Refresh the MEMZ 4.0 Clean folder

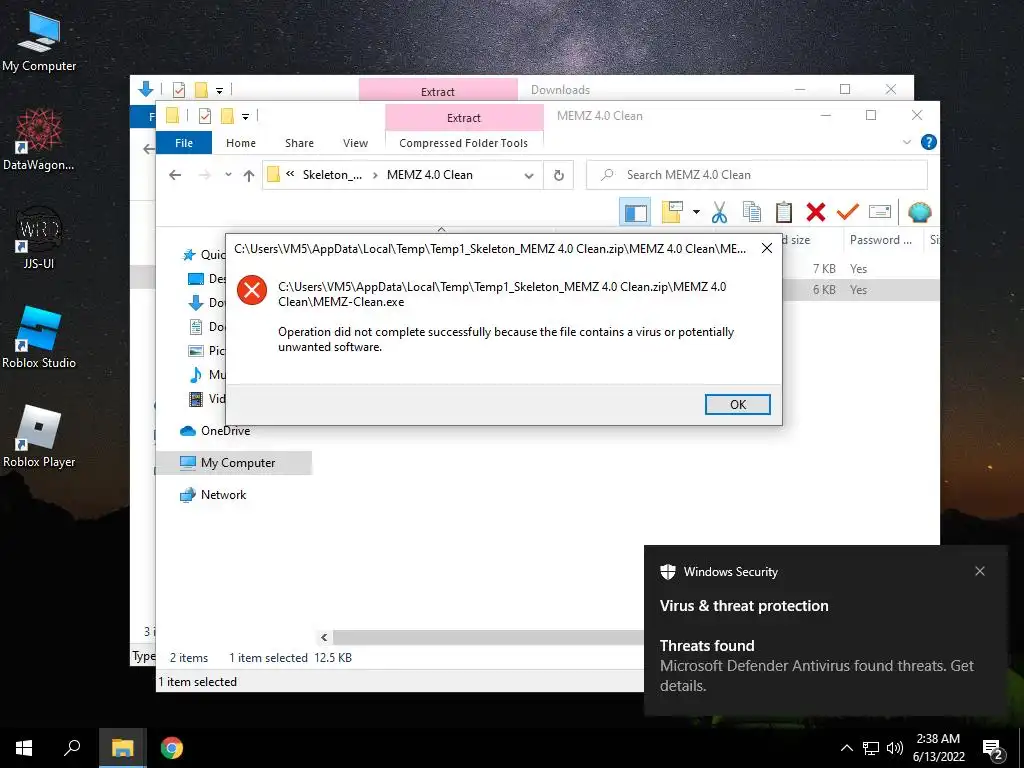(558, 175)
